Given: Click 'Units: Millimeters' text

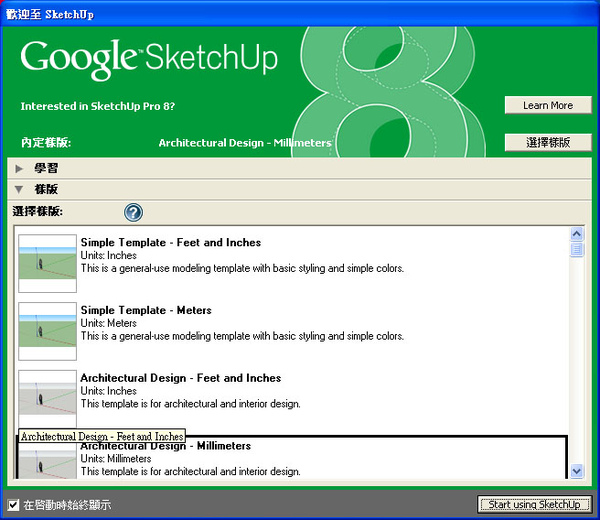Looking at the screenshot, I should 116,458.
